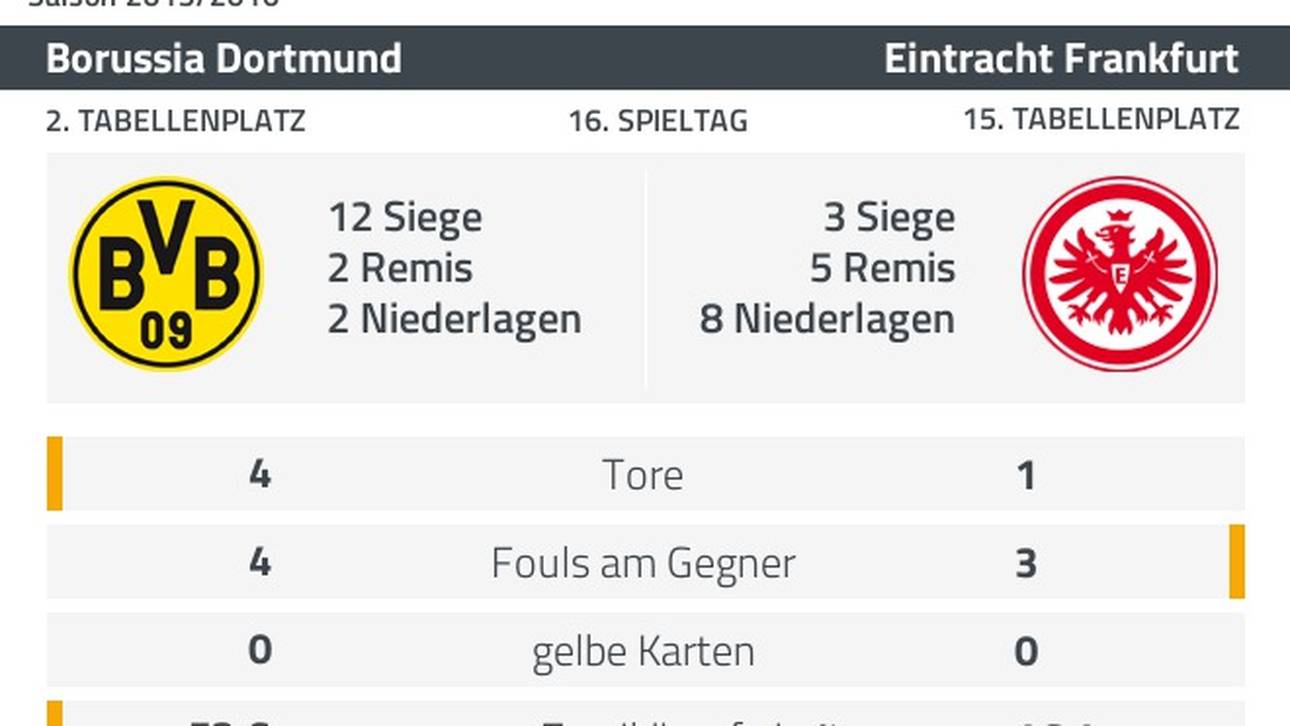
Task: Click the Borussia Dortmund BVB 09 logo
Action: [166, 274]
